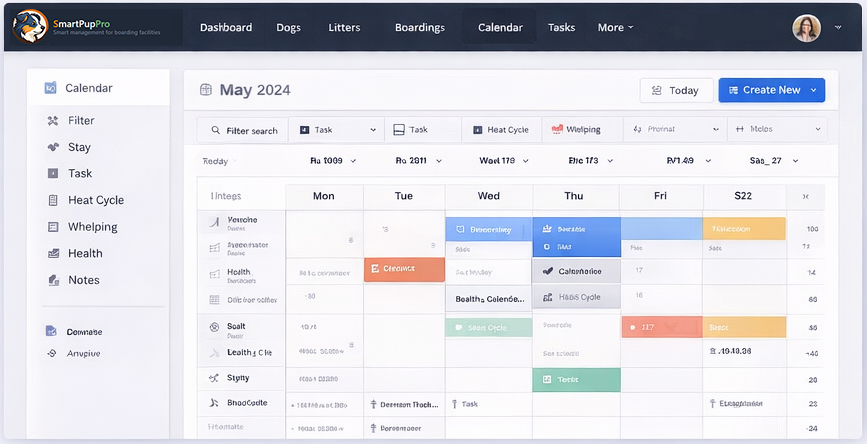Click the Stay icon in the sidebar
This screenshot has height=444, width=867.
53,147
